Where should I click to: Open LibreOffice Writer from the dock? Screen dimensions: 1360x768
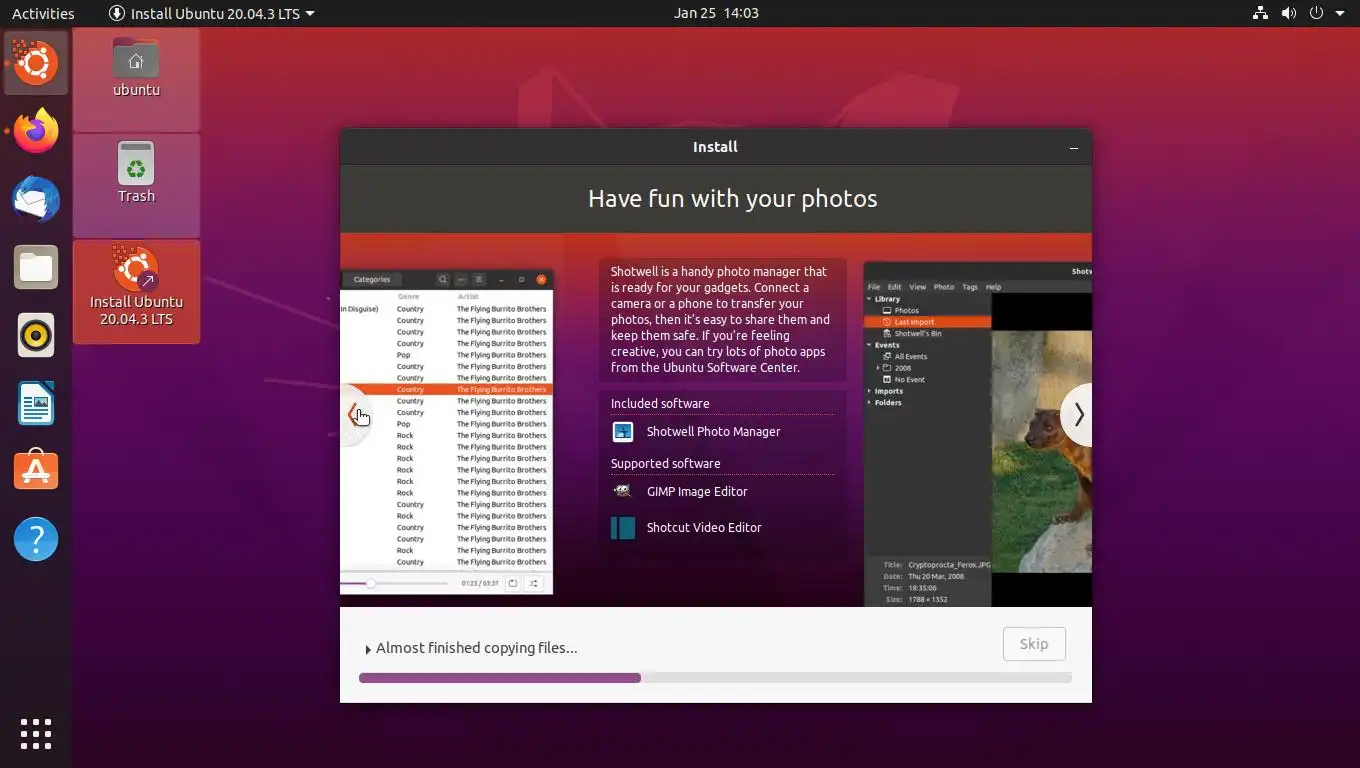(36, 403)
